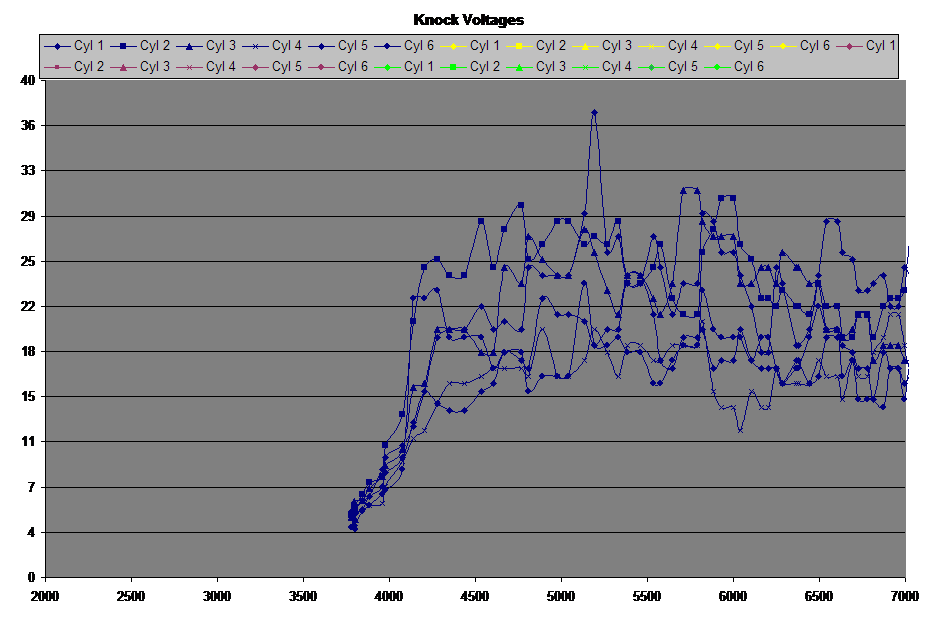Click the highest peak data point on chart
This screenshot has height=624, width=938.
(x=594, y=112)
